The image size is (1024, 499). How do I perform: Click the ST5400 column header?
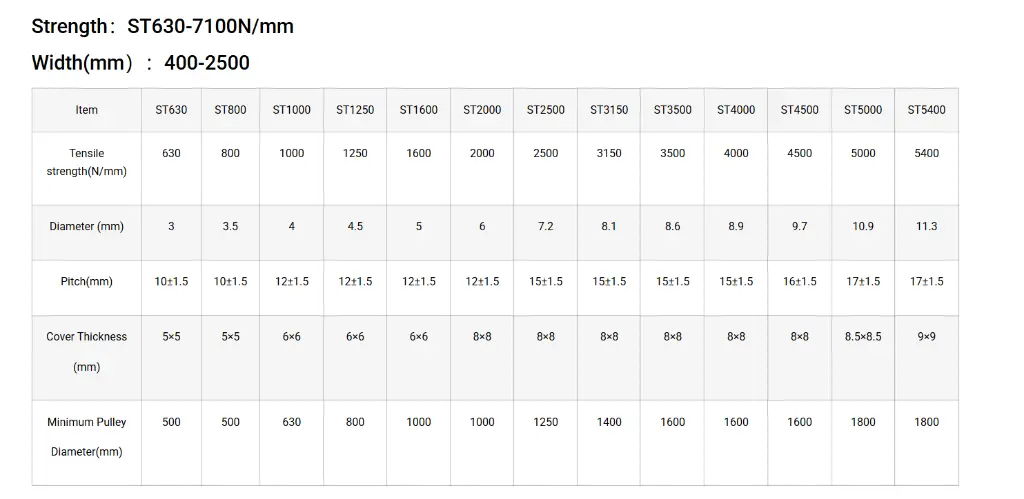(x=926, y=110)
